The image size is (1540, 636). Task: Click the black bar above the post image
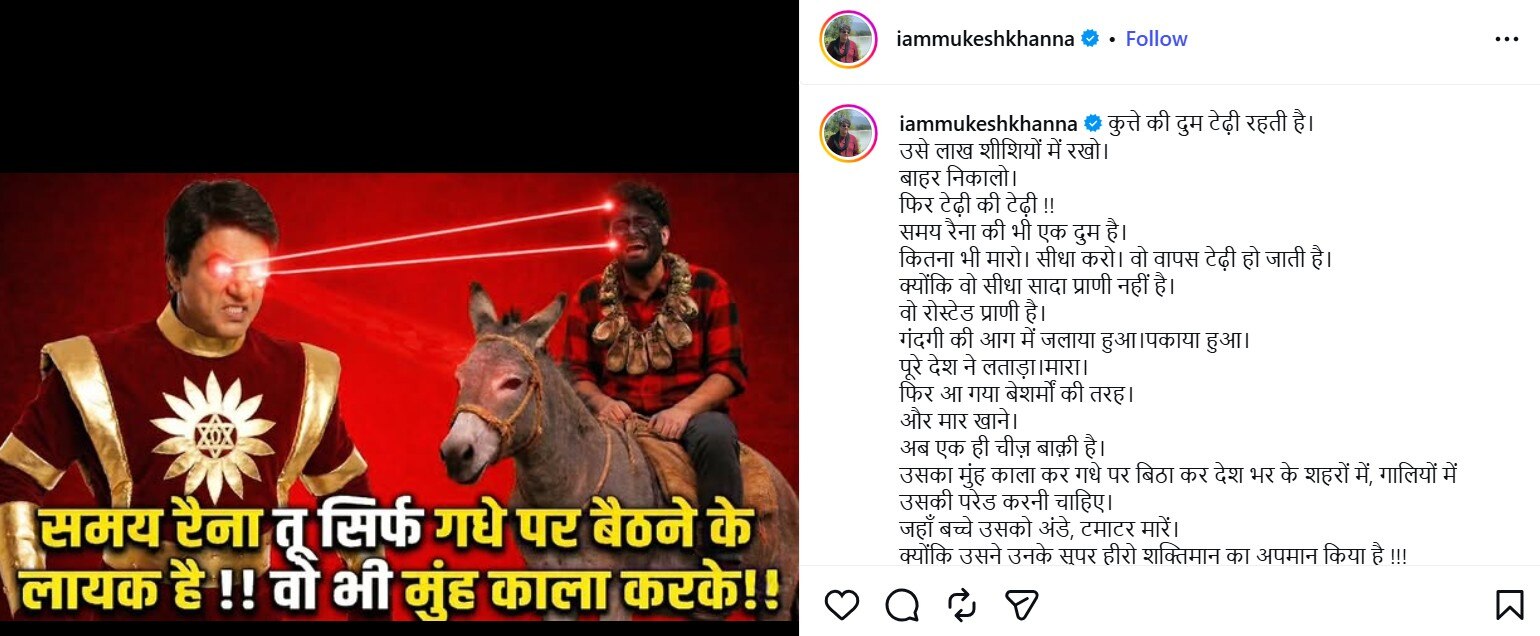click(x=400, y=86)
